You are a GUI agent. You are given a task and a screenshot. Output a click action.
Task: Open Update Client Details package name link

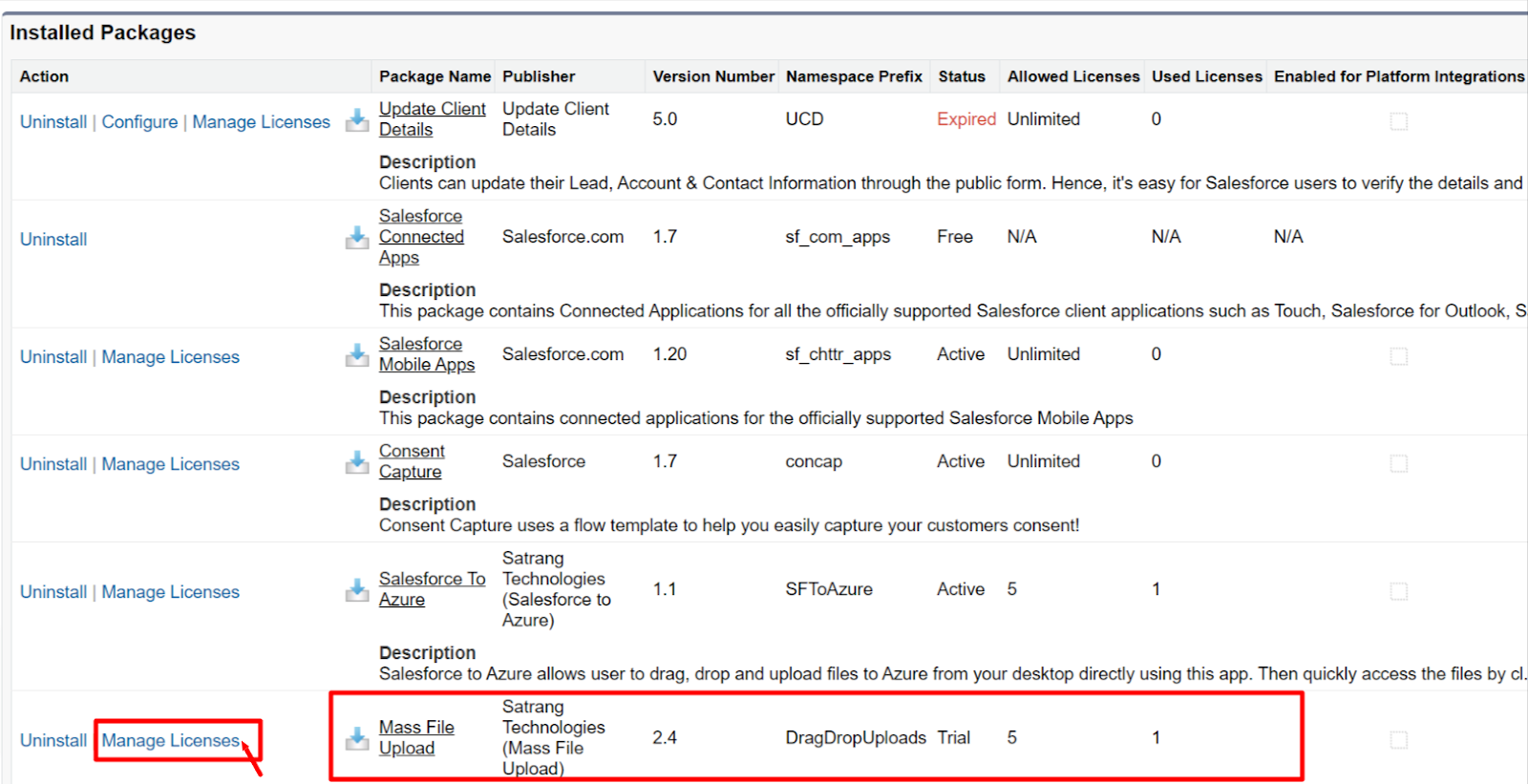[x=433, y=119]
